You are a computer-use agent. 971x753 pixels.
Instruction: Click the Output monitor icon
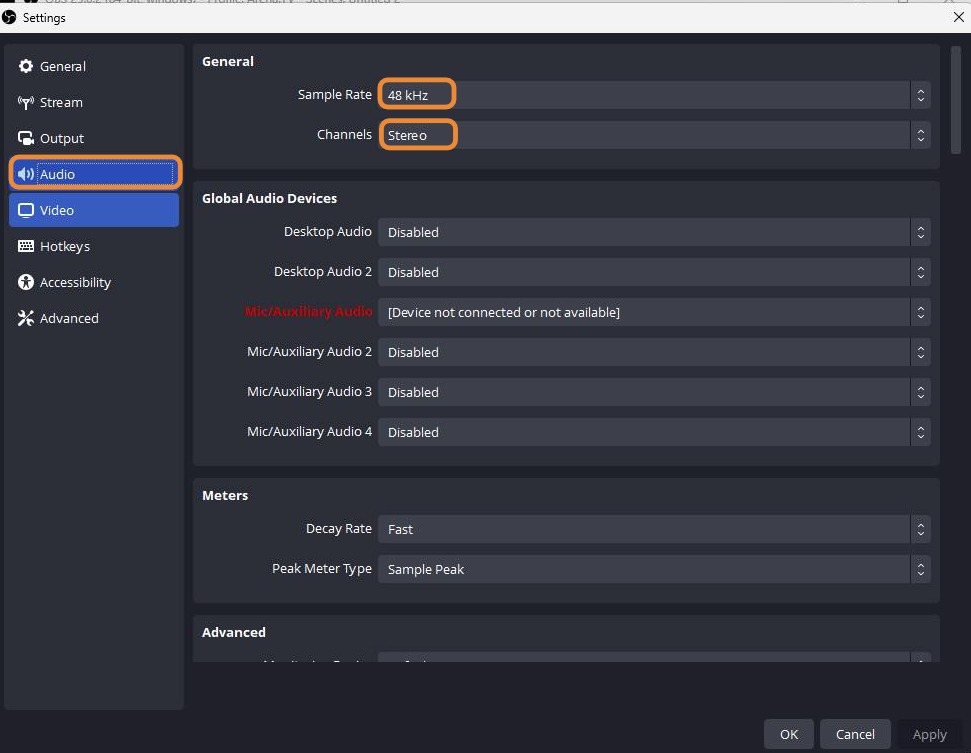click(25, 138)
